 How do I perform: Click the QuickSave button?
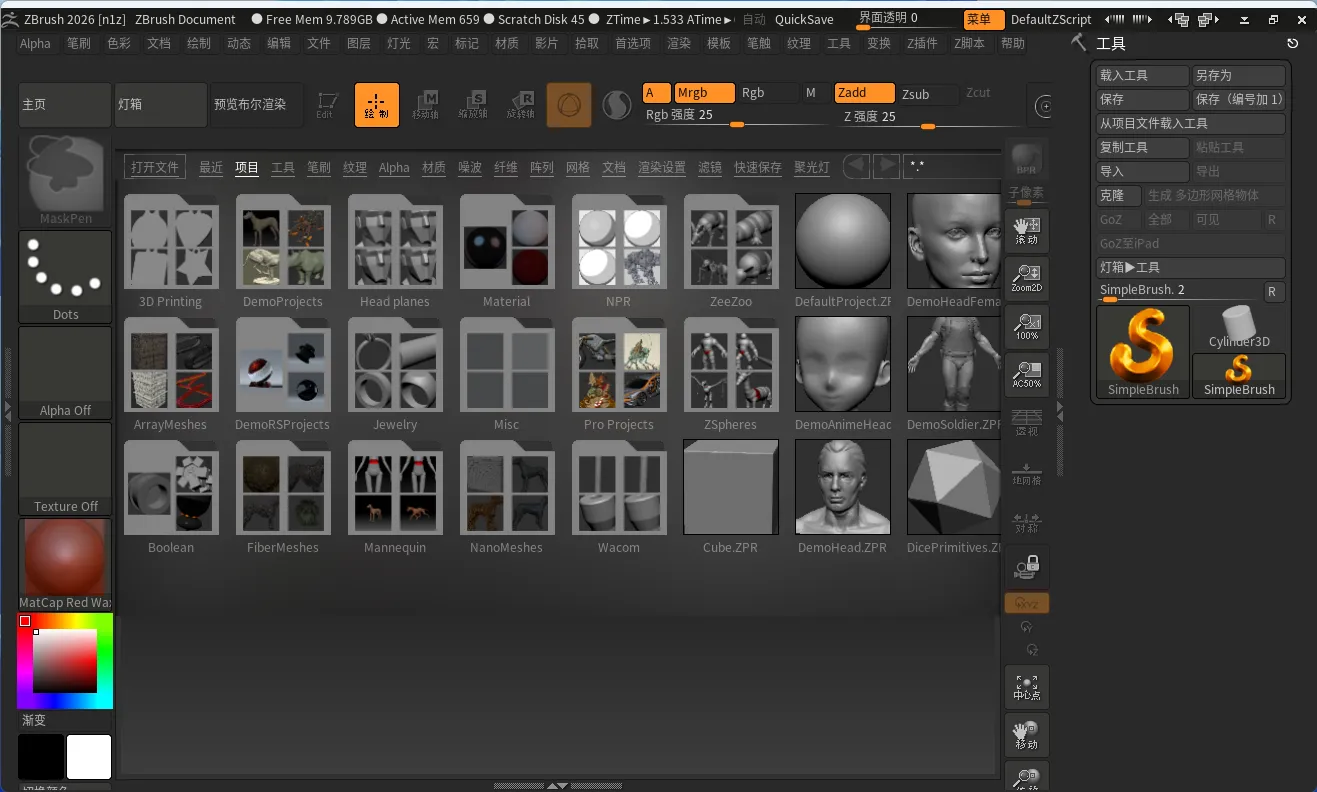point(803,19)
